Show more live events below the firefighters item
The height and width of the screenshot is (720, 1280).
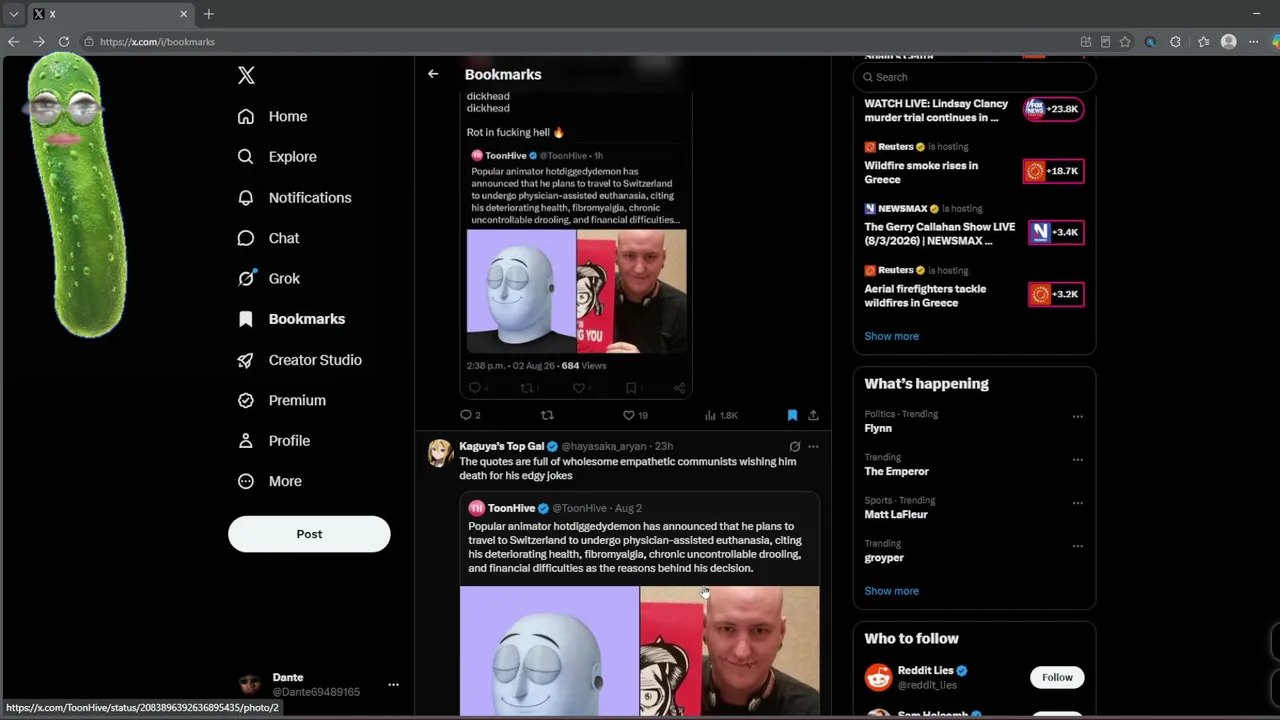(x=891, y=336)
